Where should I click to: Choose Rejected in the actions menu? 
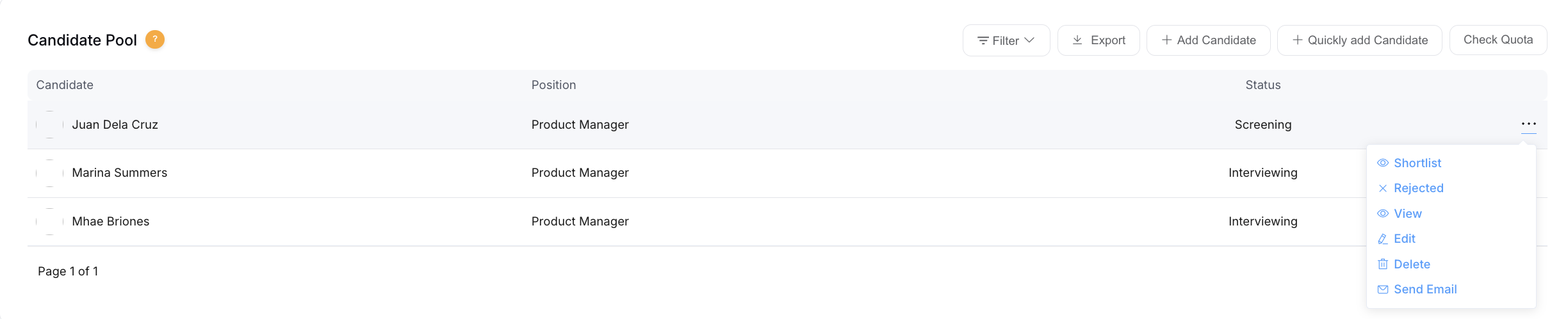[x=1418, y=188]
